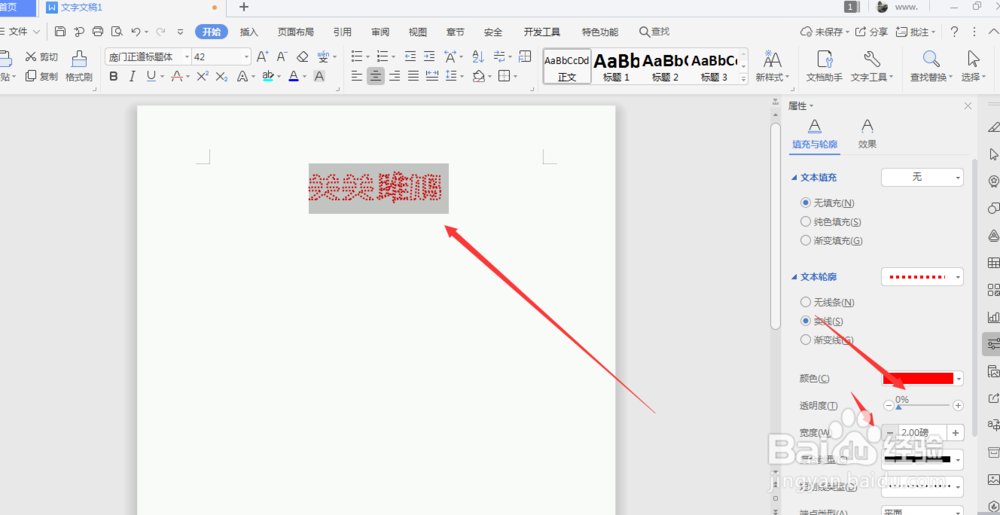
Task: Align text left
Action: (x=357, y=76)
